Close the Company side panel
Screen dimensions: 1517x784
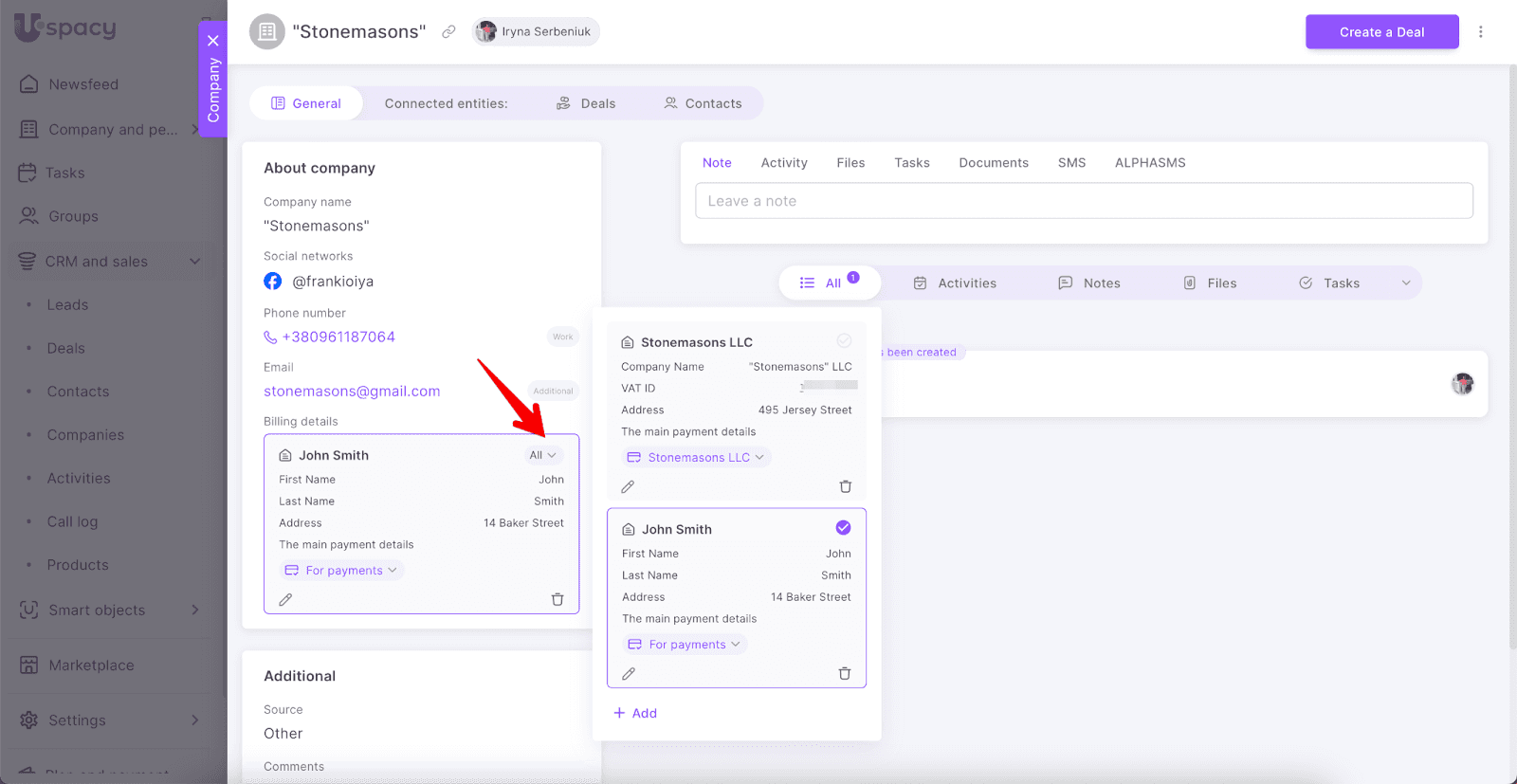tap(213, 41)
